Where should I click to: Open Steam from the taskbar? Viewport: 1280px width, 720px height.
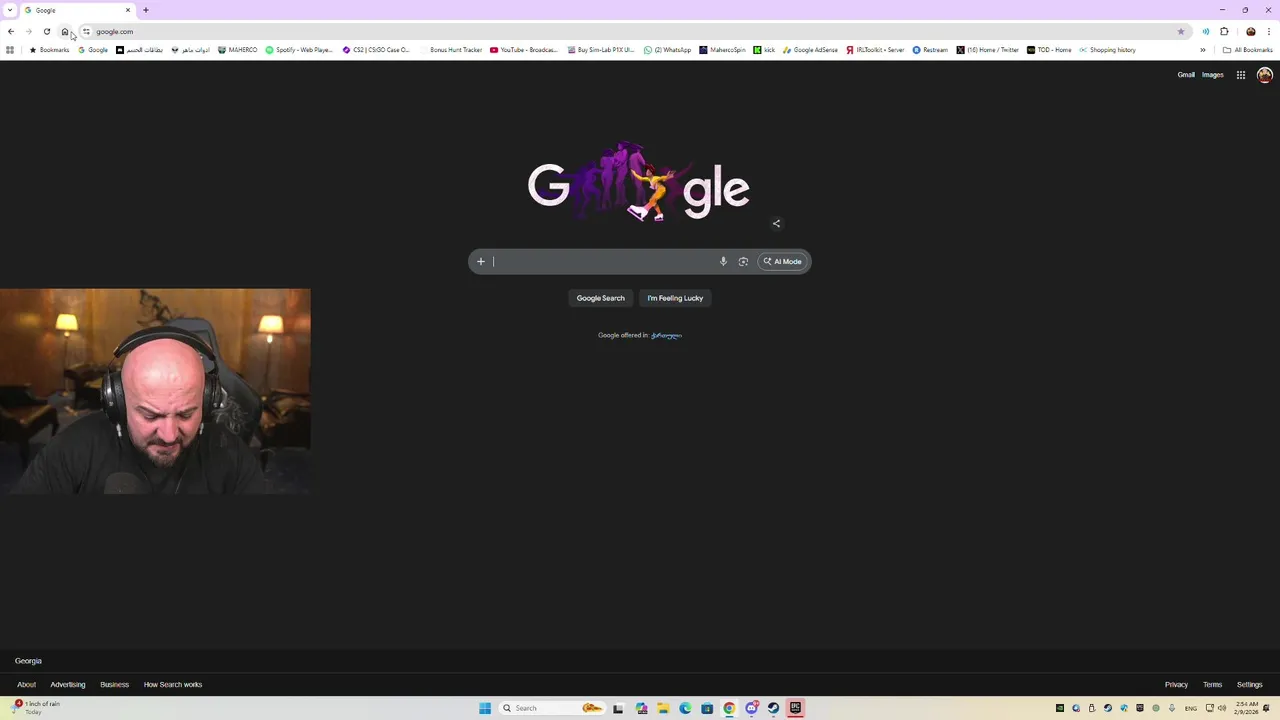click(x=773, y=708)
